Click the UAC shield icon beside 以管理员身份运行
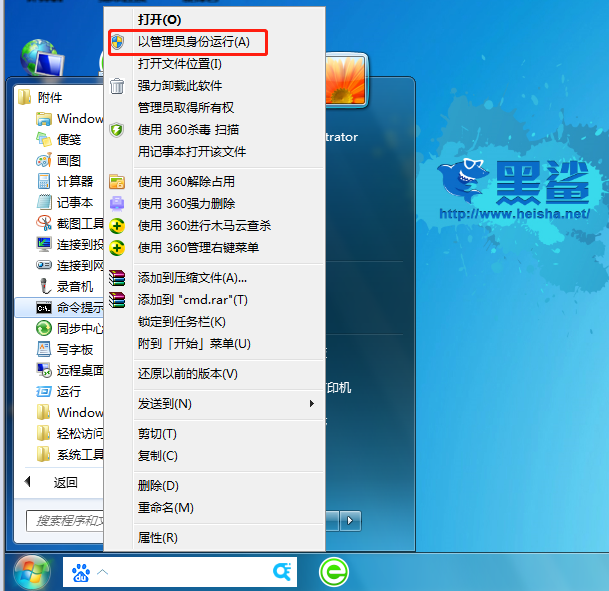 click(x=117, y=42)
